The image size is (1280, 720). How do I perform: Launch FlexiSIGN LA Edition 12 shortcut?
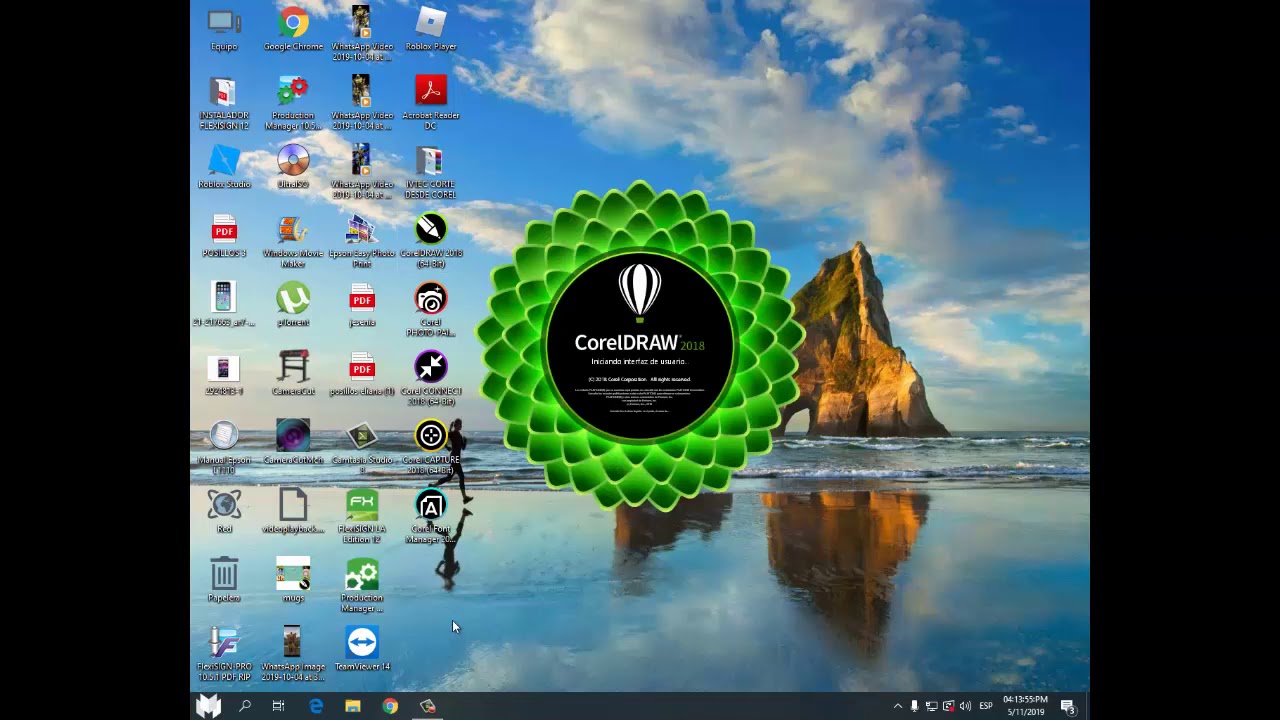point(362,517)
